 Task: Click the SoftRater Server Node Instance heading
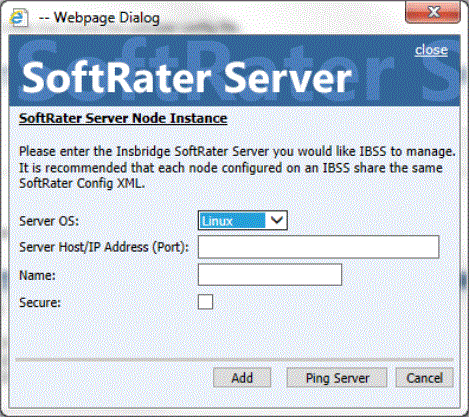123,118
